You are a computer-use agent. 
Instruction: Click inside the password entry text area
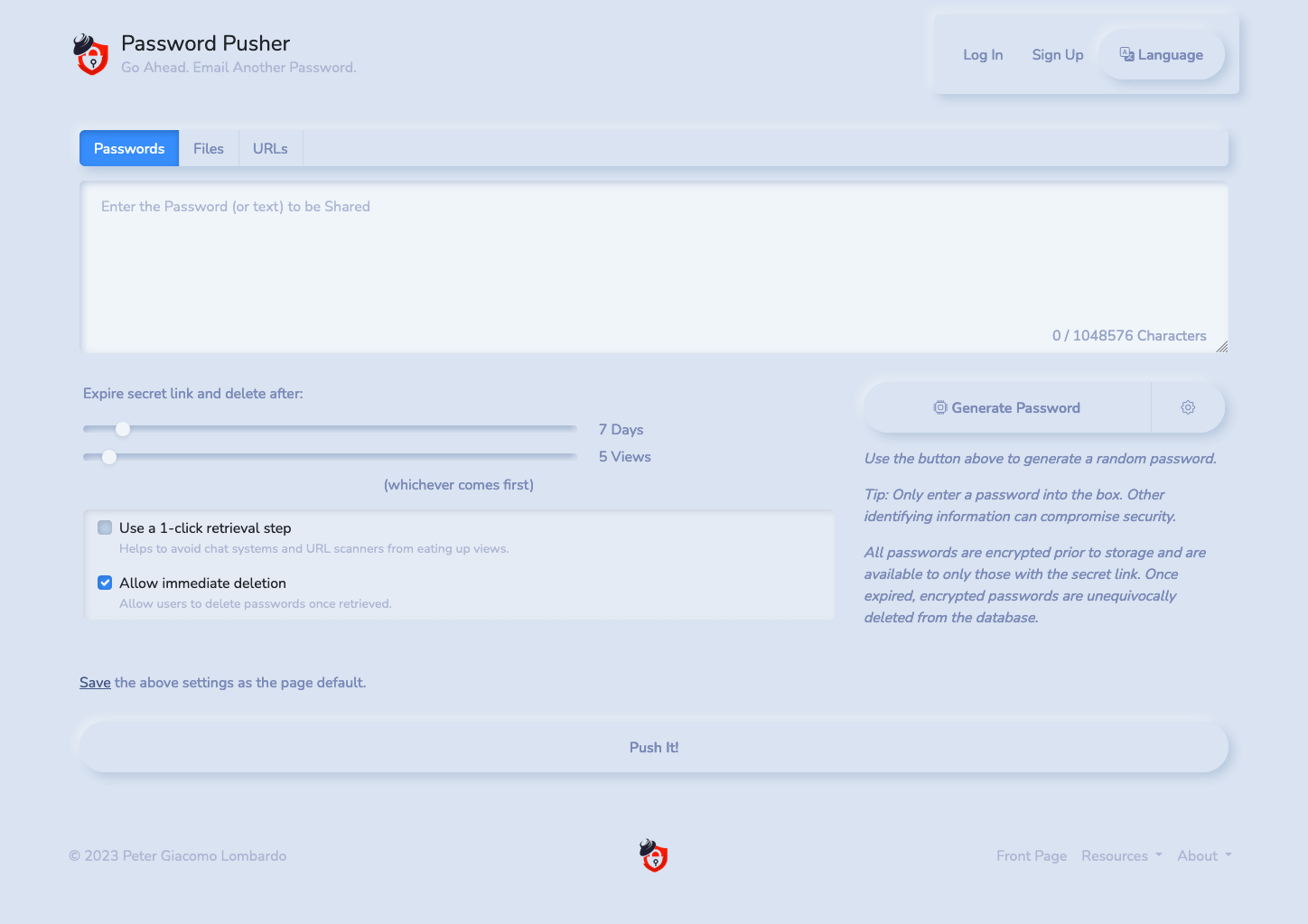[x=653, y=262]
